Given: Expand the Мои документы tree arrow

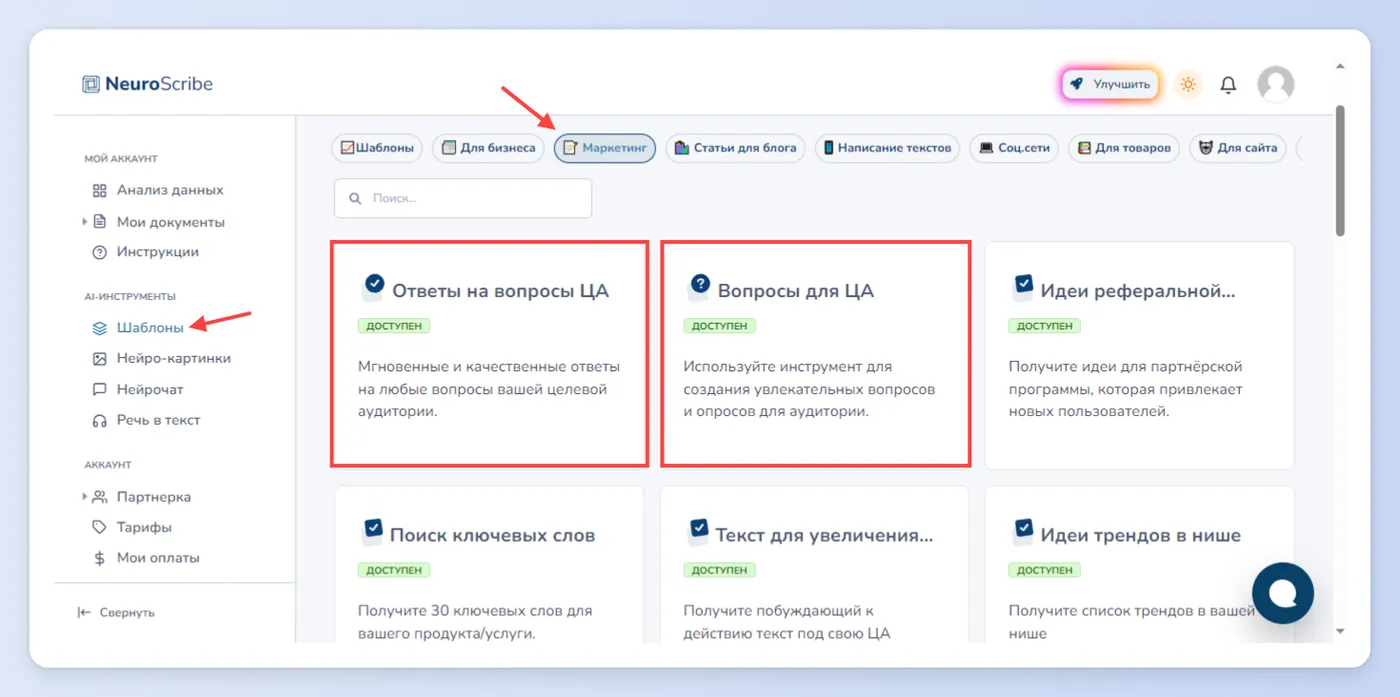Looking at the screenshot, I should (85, 221).
